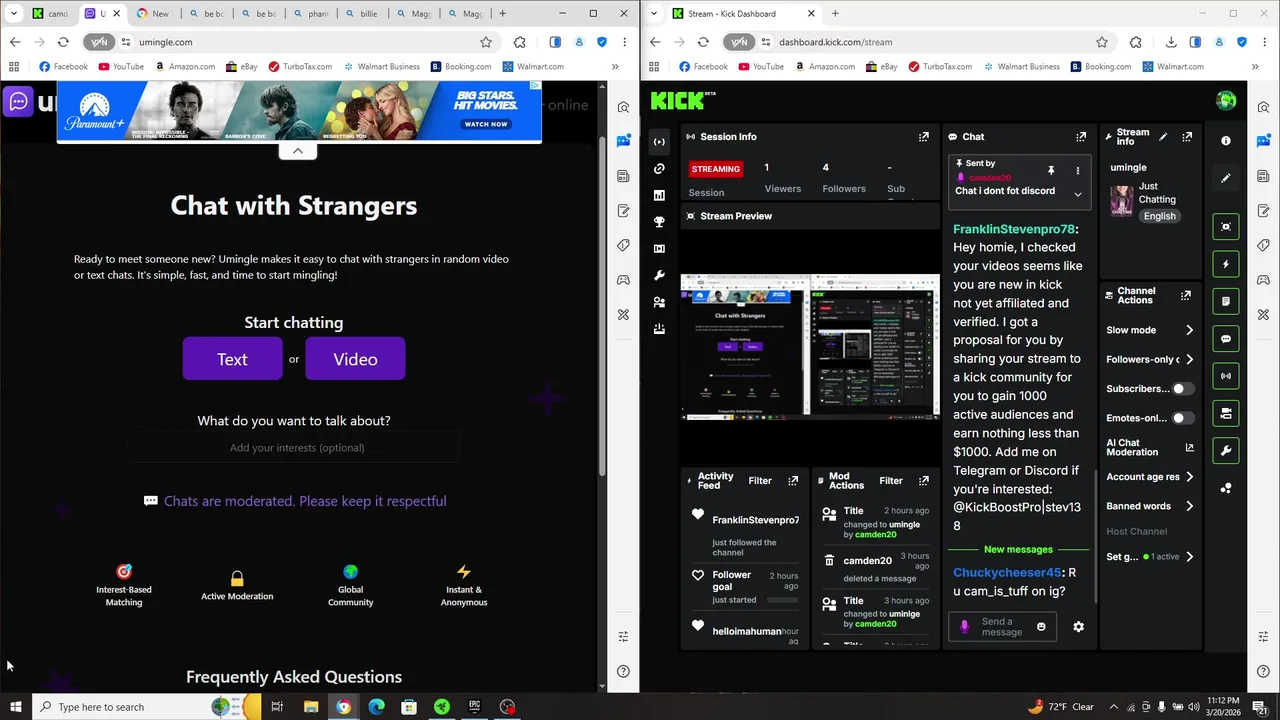The height and width of the screenshot is (720, 1280).
Task: Edit Stream info with the pencil icon
Action: [x=1162, y=136]
